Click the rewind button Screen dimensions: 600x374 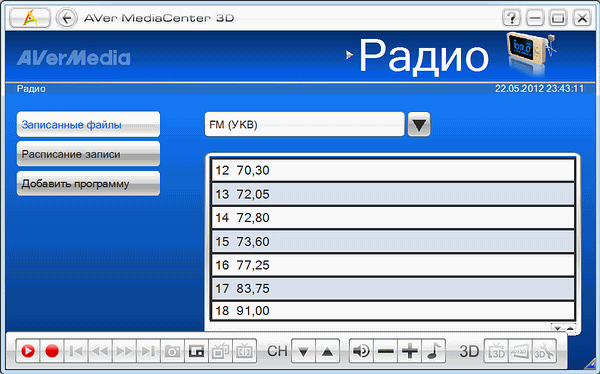coord(100,351)
